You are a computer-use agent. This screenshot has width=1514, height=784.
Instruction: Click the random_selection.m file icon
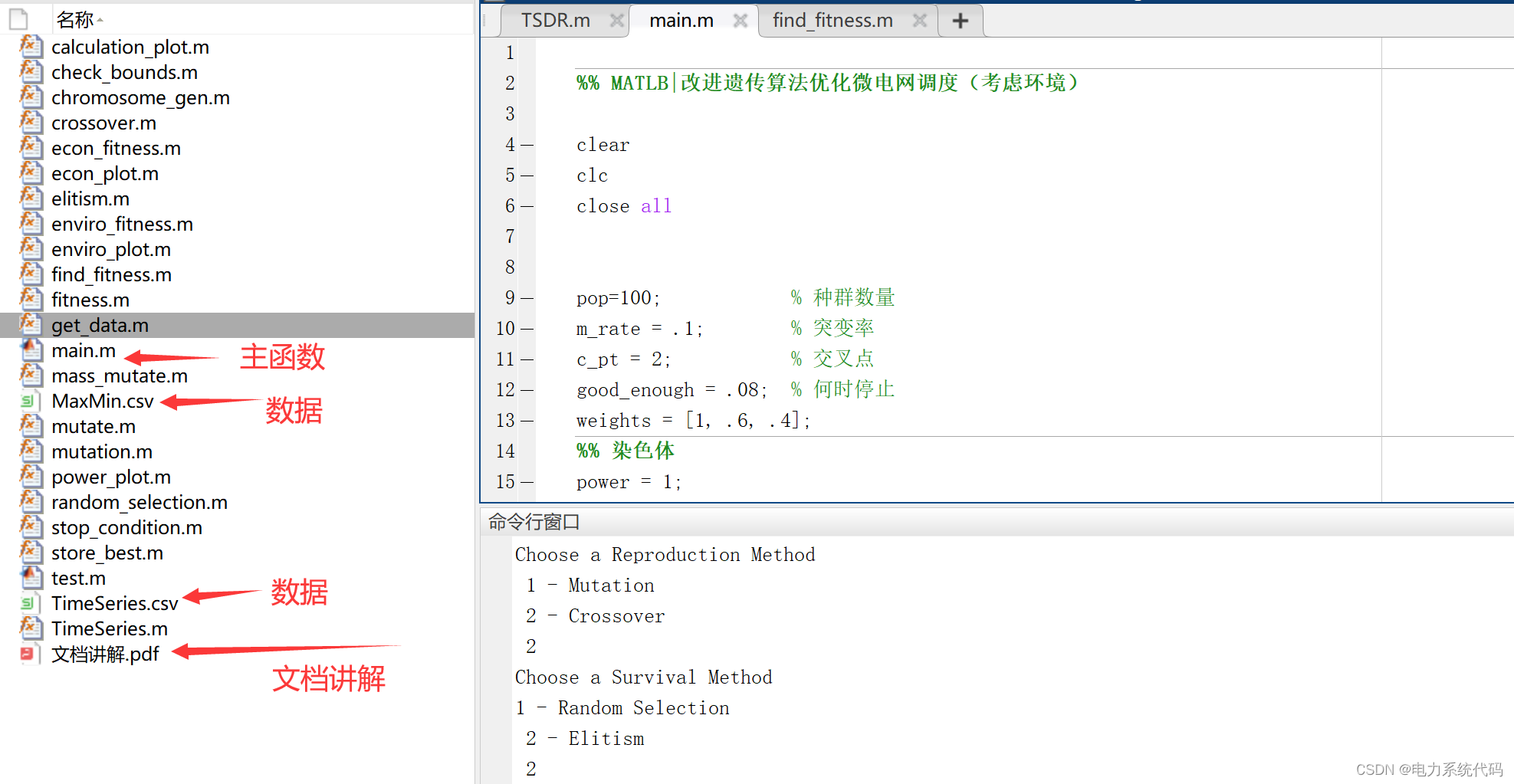tap(31, 502)
